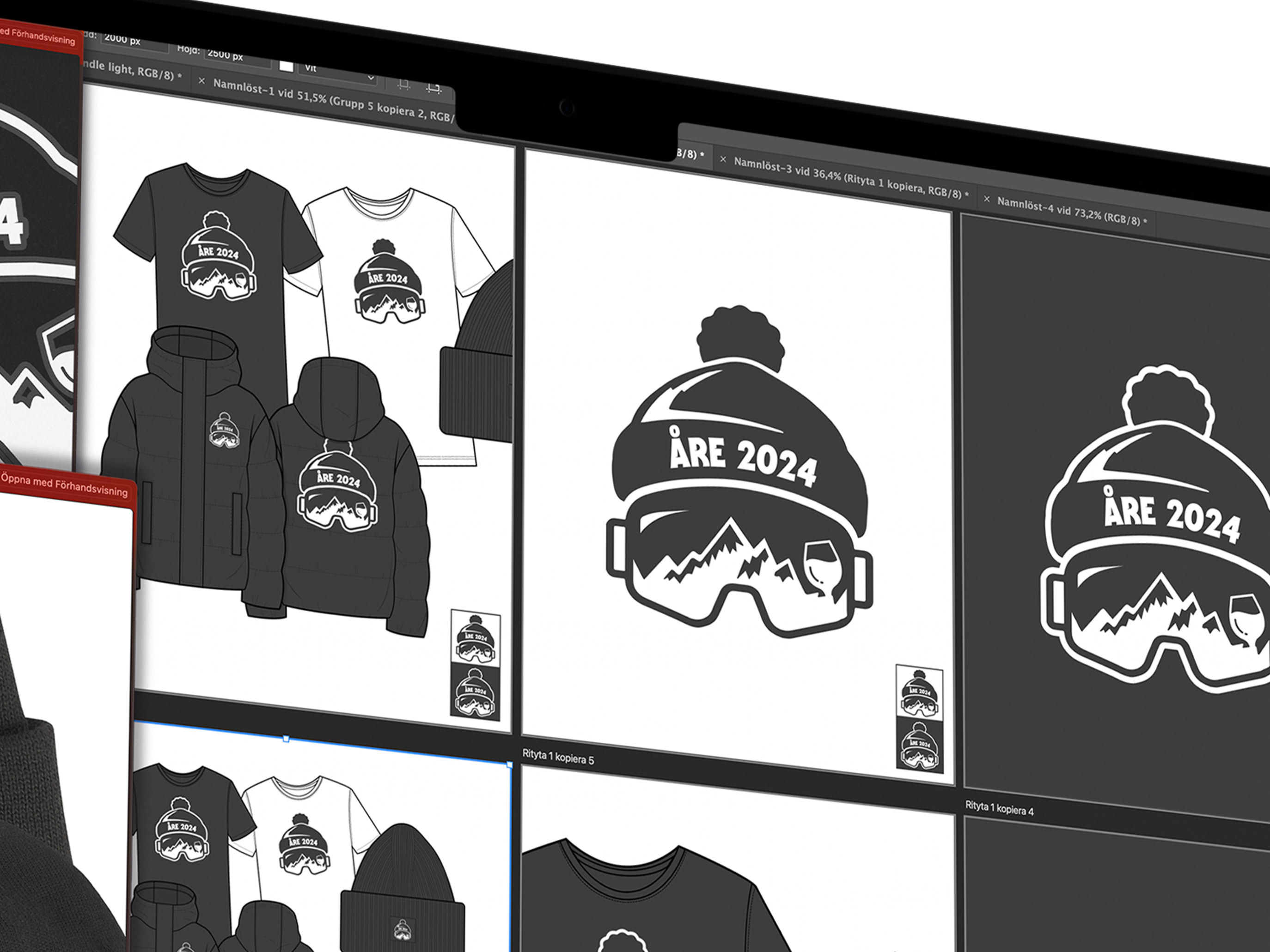Close the Namnlöst-3 document tab
Viewport: 1270px width, 952px height.
[723, 160]
